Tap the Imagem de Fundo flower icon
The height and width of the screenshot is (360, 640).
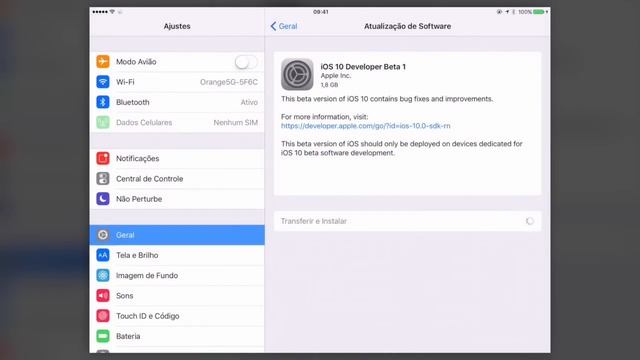click(103, 275)
